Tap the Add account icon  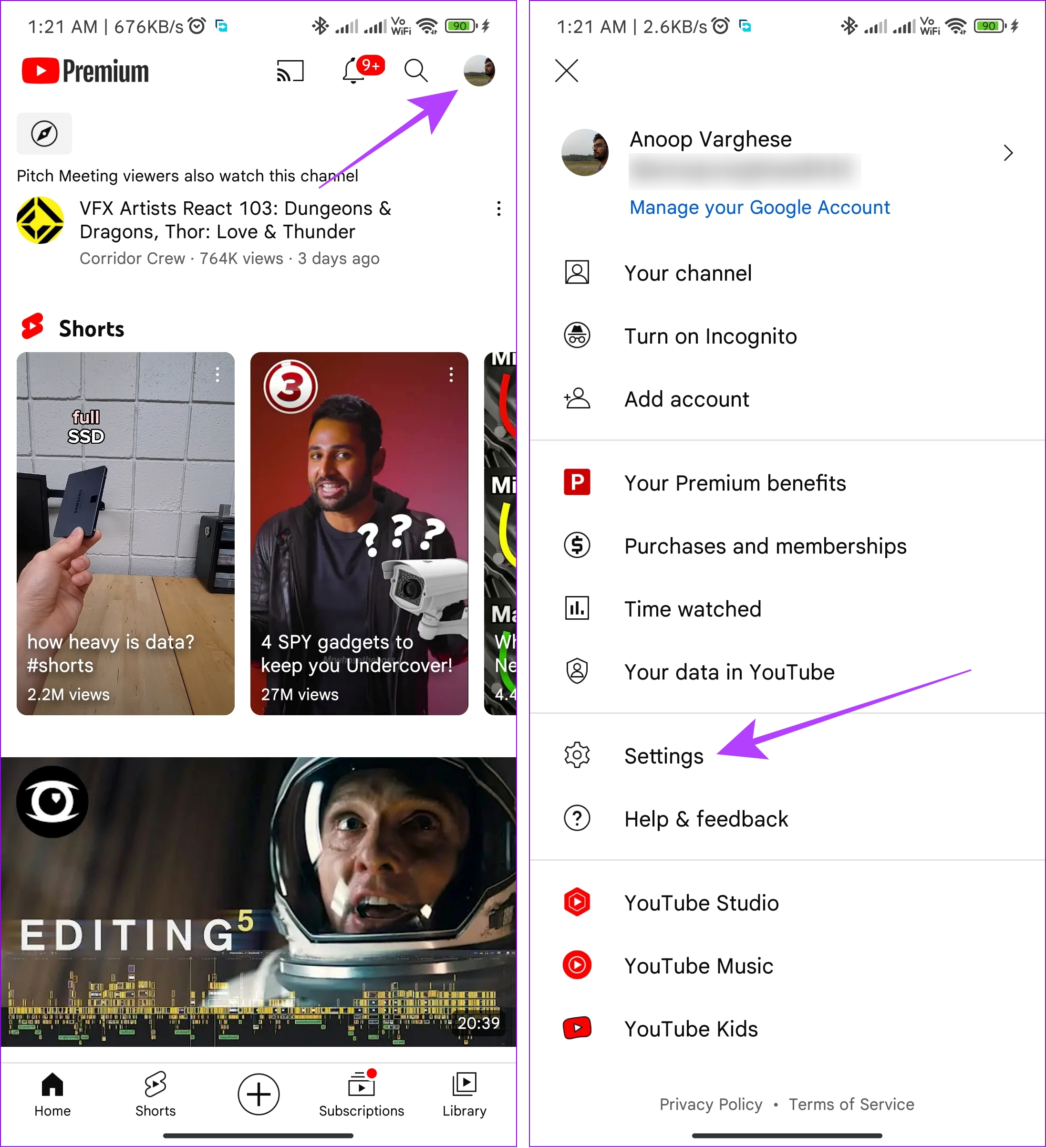[577, 398]
